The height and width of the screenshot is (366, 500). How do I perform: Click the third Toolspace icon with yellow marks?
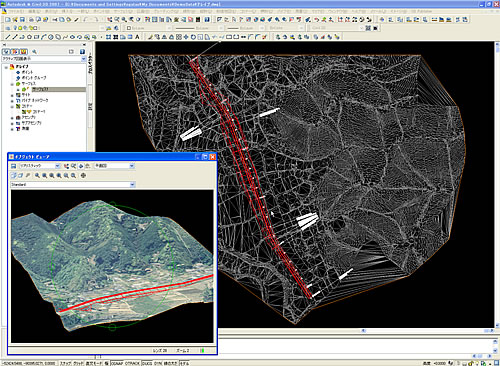point(23,52)
